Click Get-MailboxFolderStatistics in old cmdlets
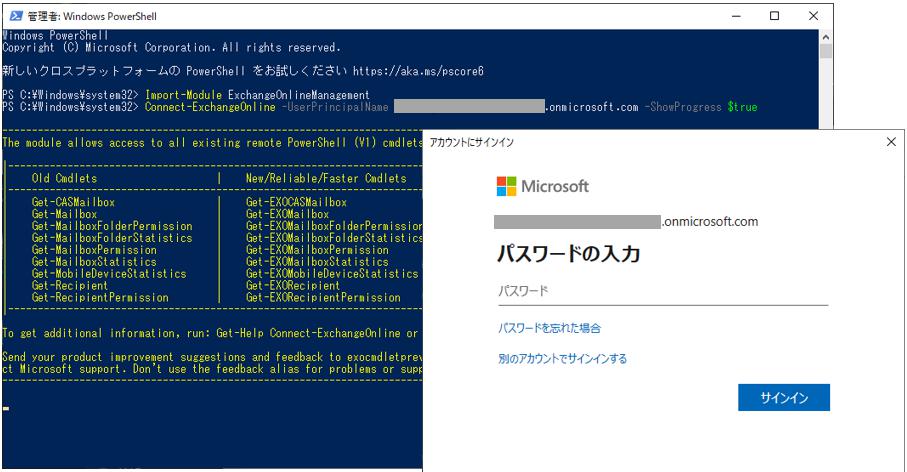Image resolution: width=907 pixels, height=472 pixels. [112, 238]
